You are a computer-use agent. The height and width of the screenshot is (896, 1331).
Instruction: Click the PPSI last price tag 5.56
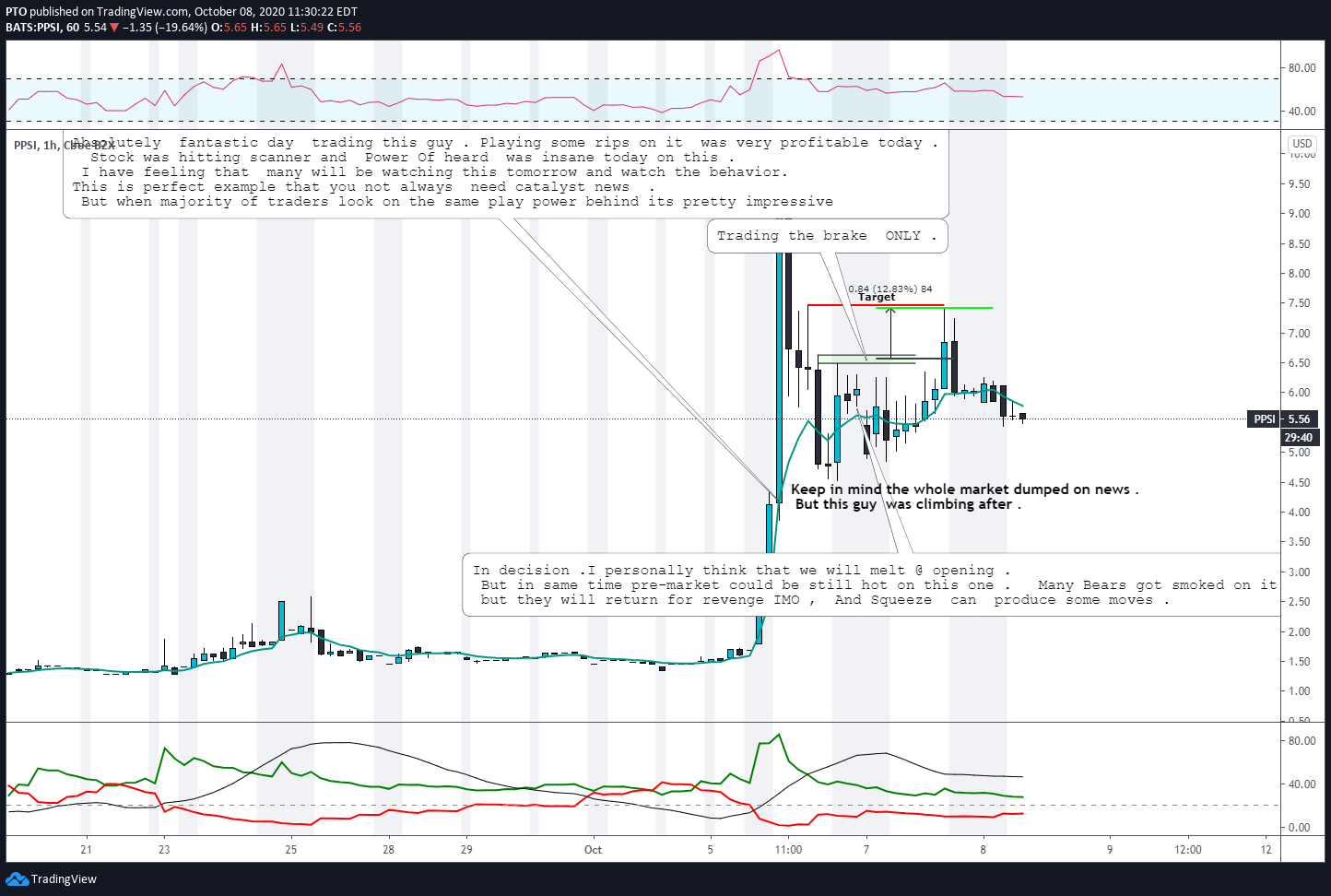[x=1282, y=419]
